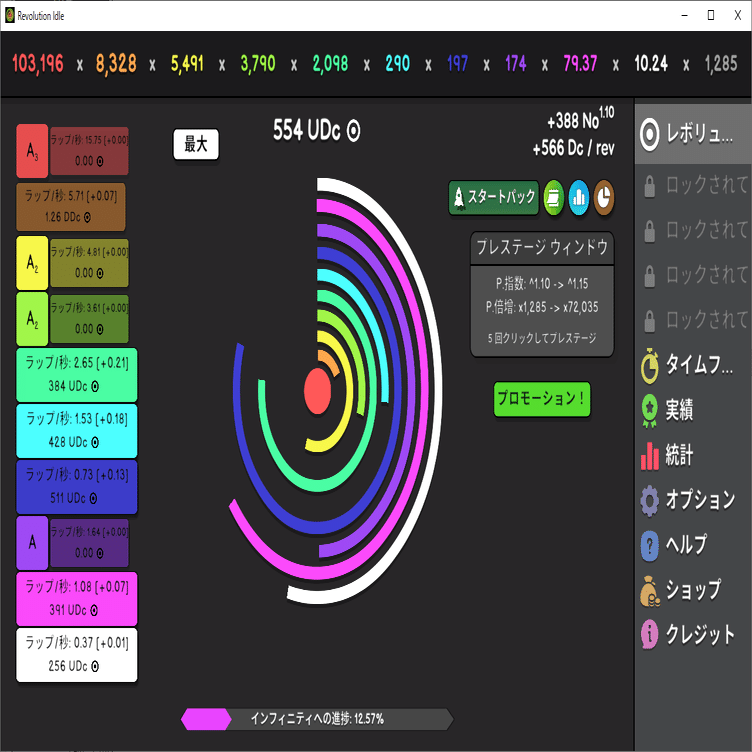
Task: Buy cyan upgrade costing 428 UDc
Action: [77, 431]
